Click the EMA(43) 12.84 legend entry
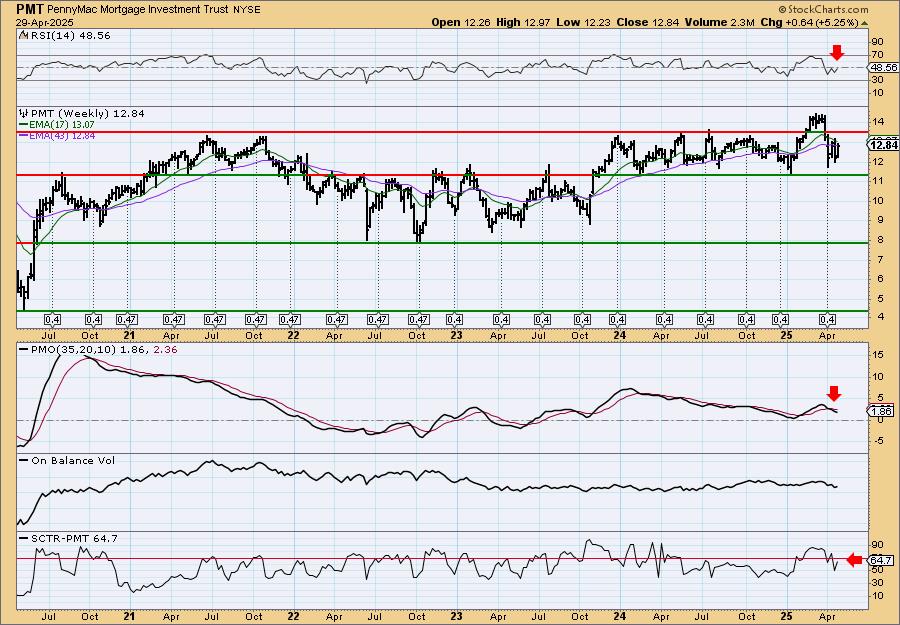Screen dimensions: 900x625 [x=56, y=135]
